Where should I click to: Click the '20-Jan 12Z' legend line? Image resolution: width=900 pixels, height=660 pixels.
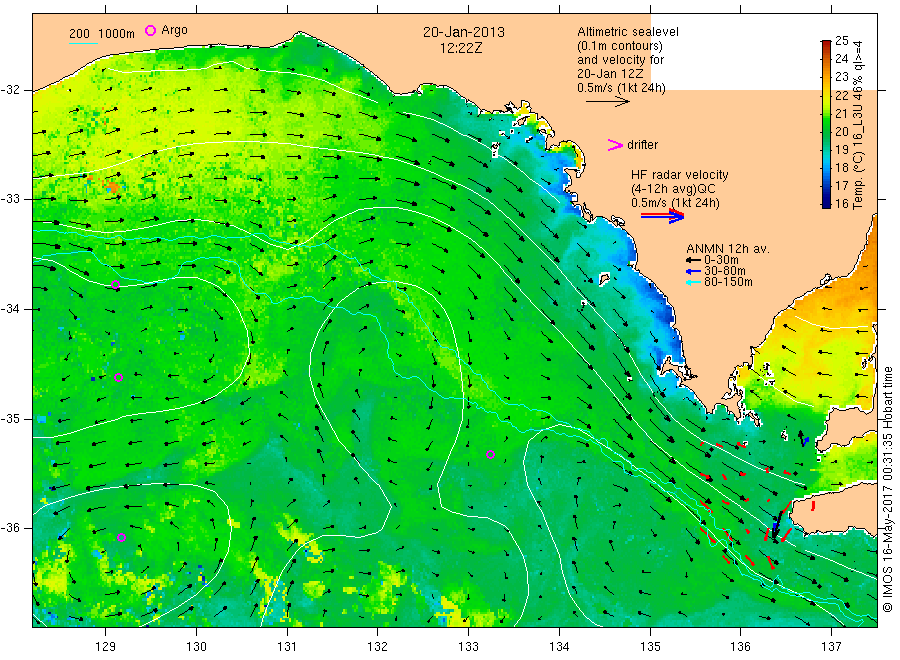[610, 74]
